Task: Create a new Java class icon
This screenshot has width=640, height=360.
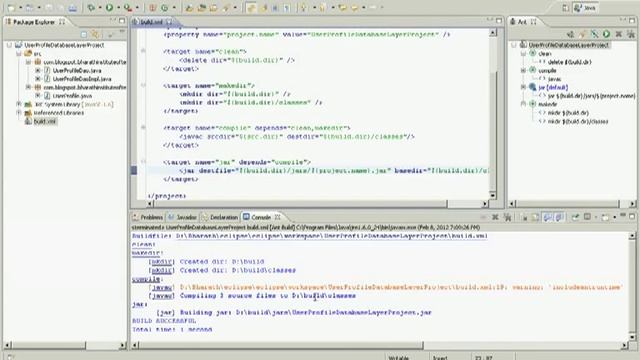Action: (x=164, y=7)
